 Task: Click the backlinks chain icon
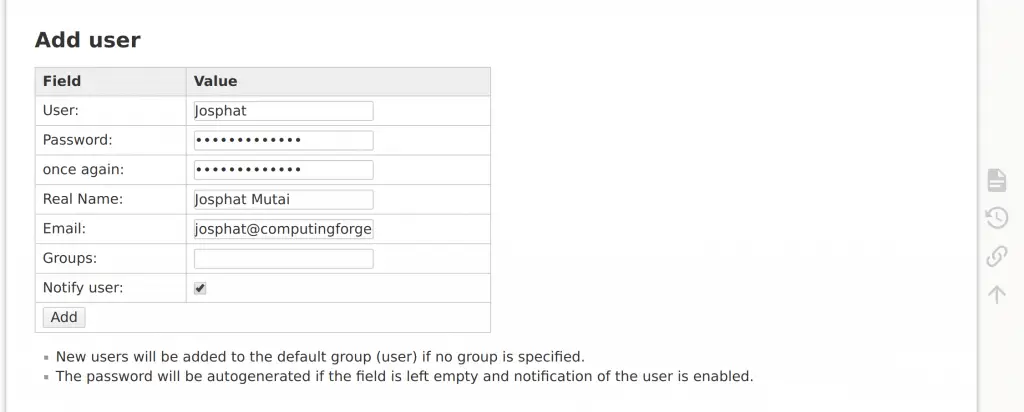pyautogui.click(x=996, y=256)
